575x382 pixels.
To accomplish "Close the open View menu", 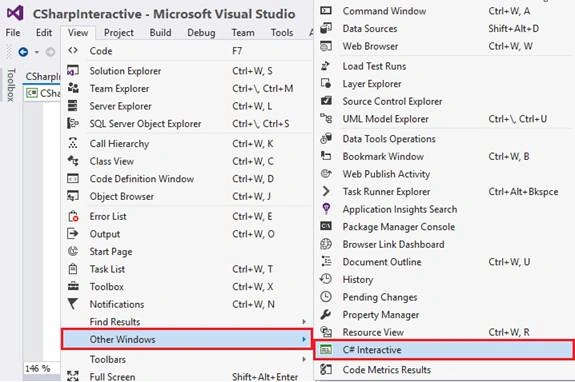I will (78, 33).
